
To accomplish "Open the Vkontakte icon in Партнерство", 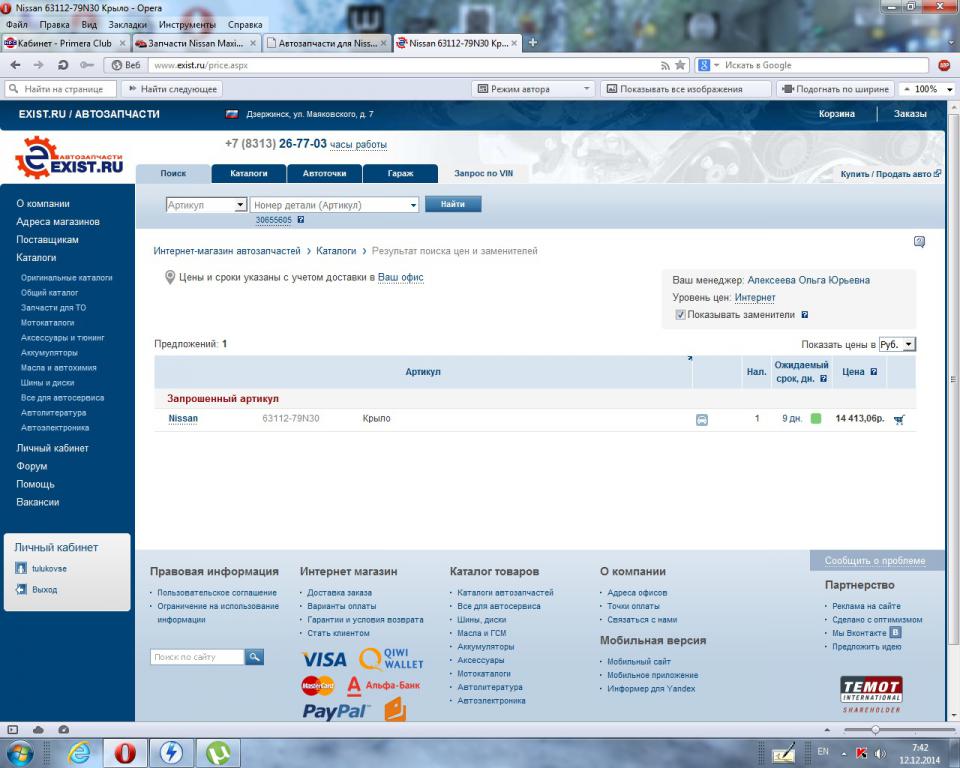I will click(895, 632).
